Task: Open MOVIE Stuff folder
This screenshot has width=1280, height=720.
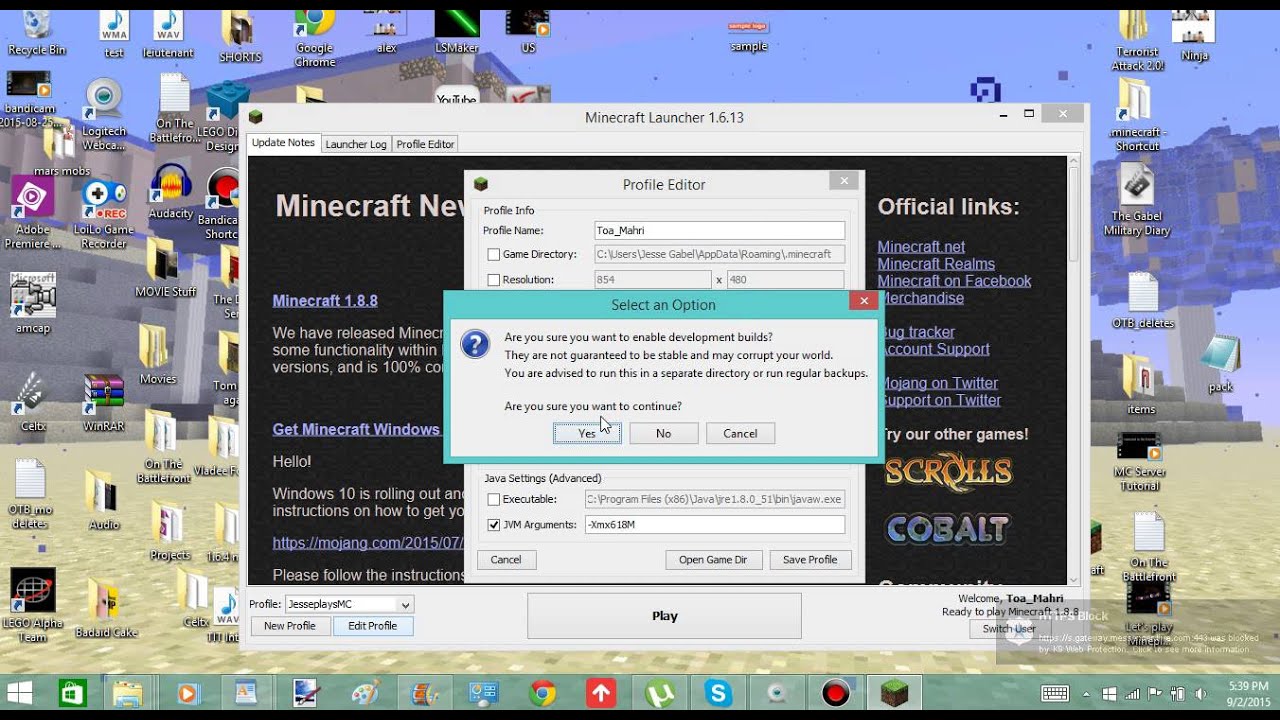Action: tap(165, 268)
